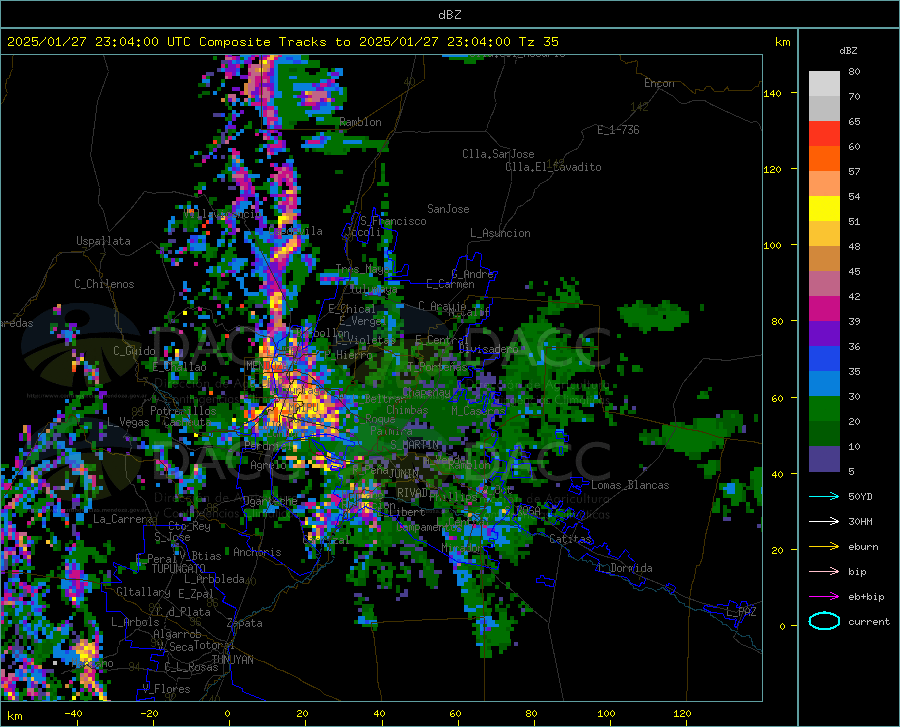Click the yellow eburn arrow in legend
900x727 pixels.
coord(824,547)
